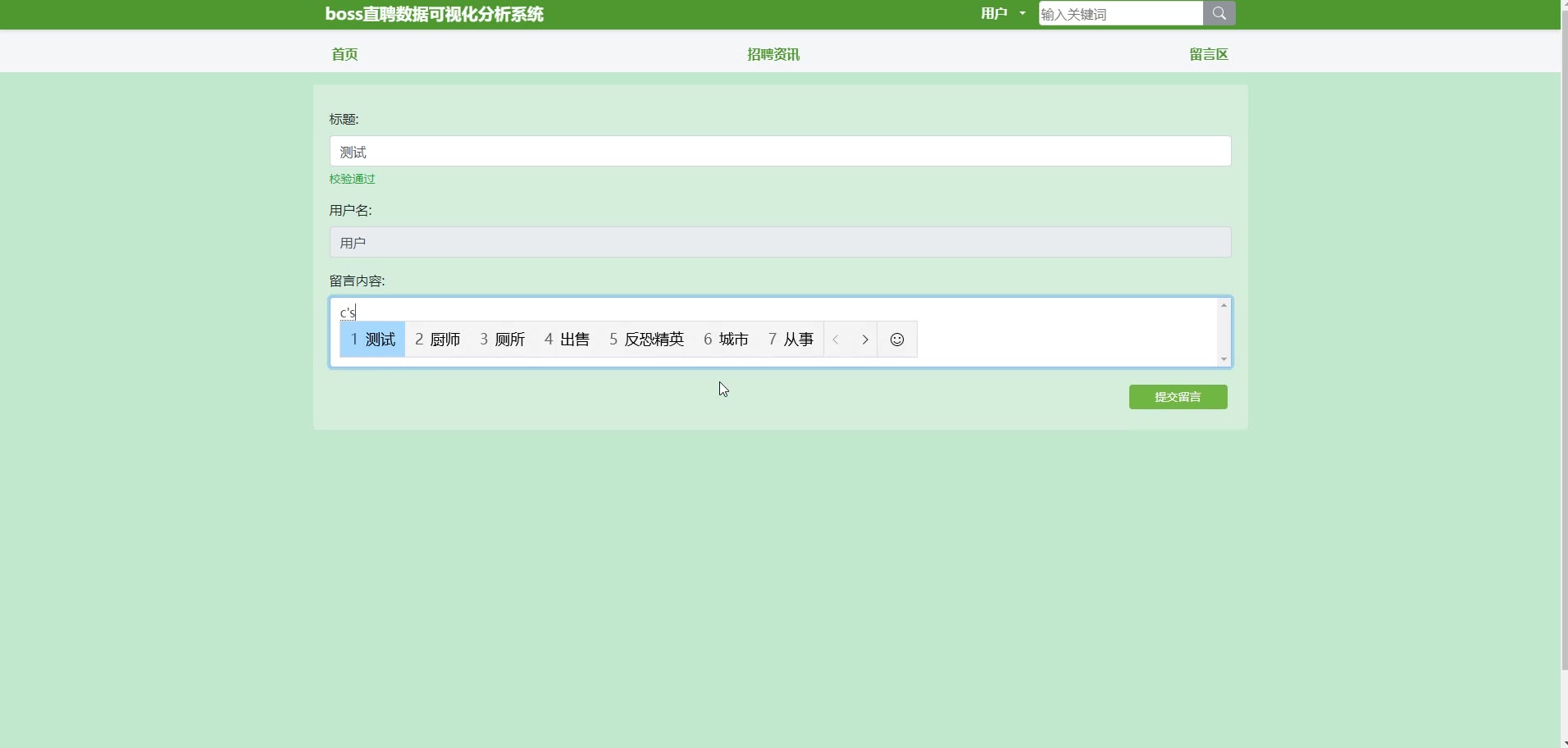Click the 校验通过 validation message
This screenshot has width=1568, height=748.
pos(352,179)
